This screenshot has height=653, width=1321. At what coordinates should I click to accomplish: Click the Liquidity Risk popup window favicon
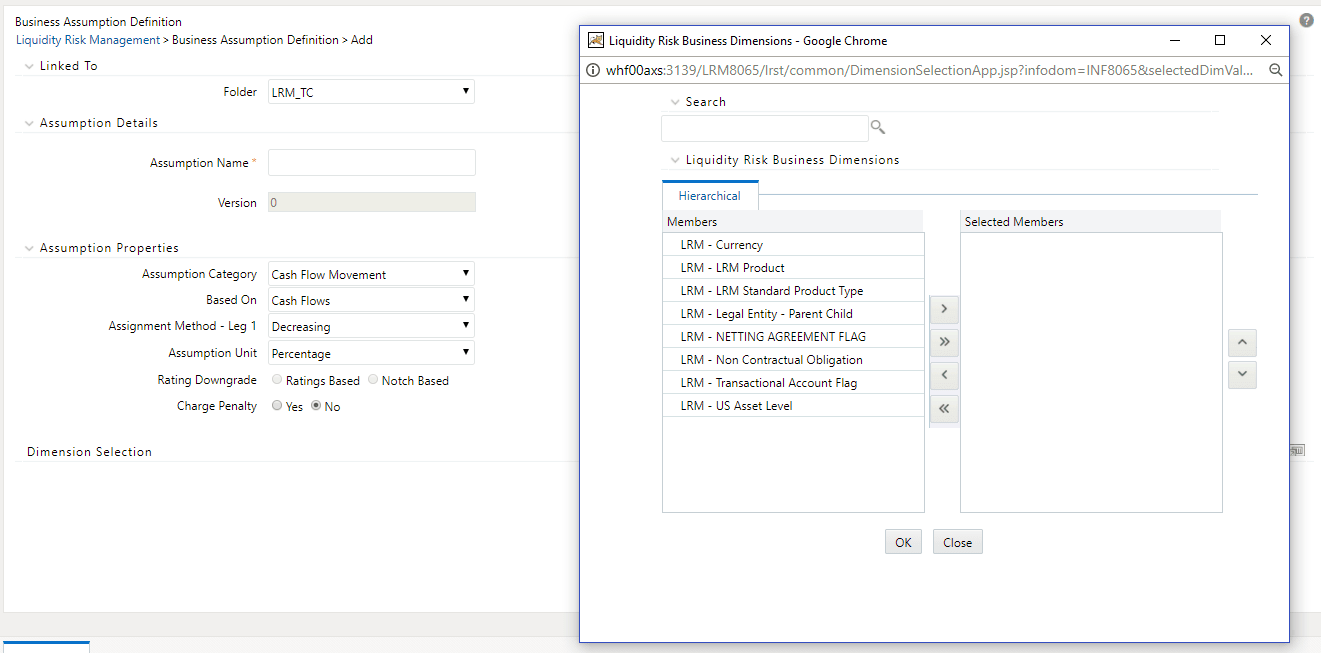point(596,40)
